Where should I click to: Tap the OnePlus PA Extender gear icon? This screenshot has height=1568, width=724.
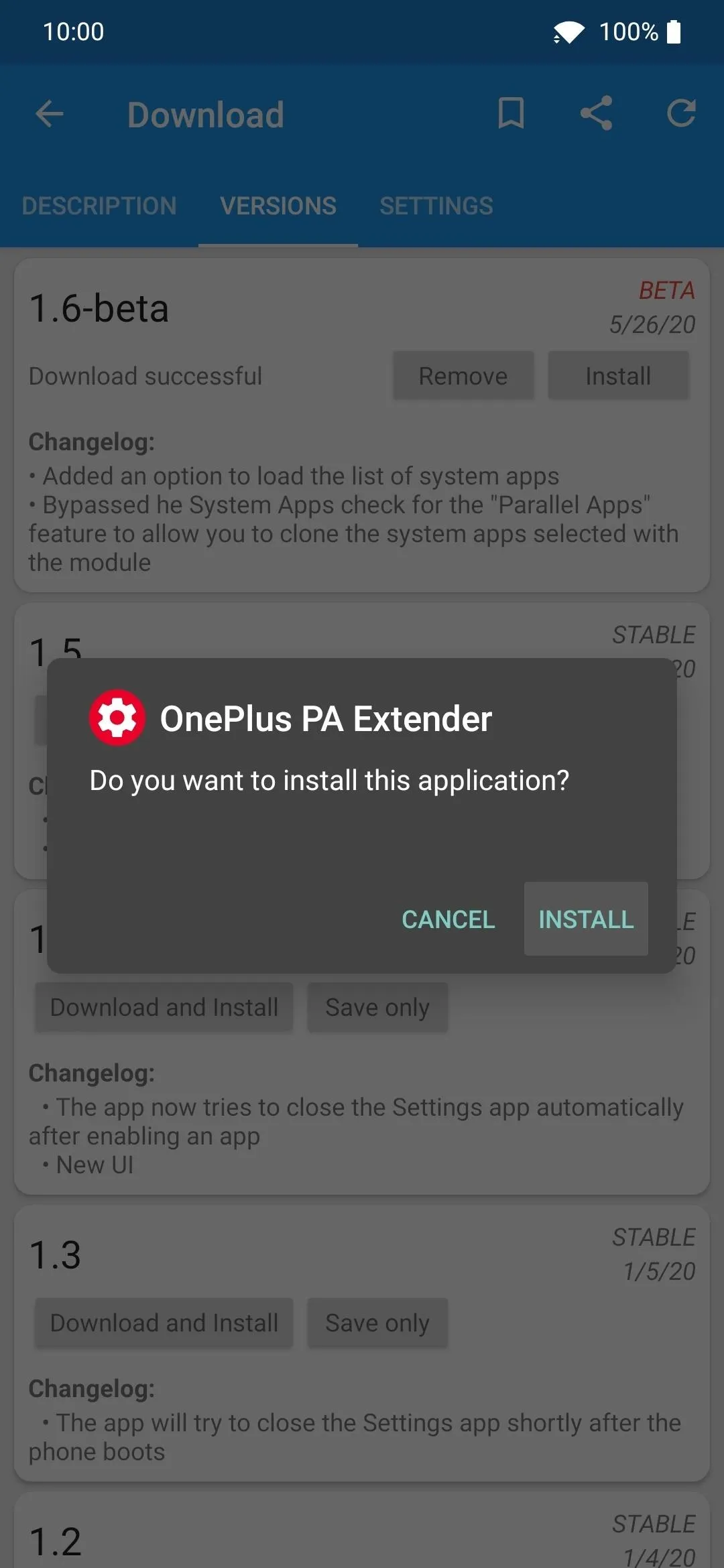pos(117,718)
